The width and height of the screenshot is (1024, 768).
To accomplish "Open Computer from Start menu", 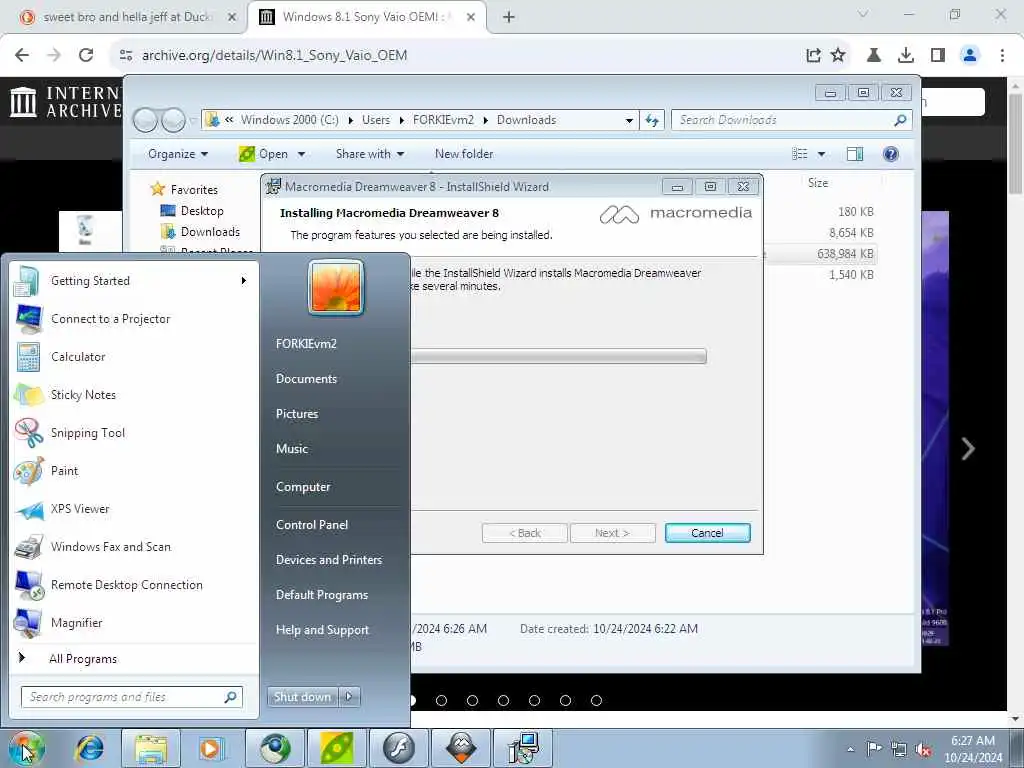I will click(x=303, y=487).
